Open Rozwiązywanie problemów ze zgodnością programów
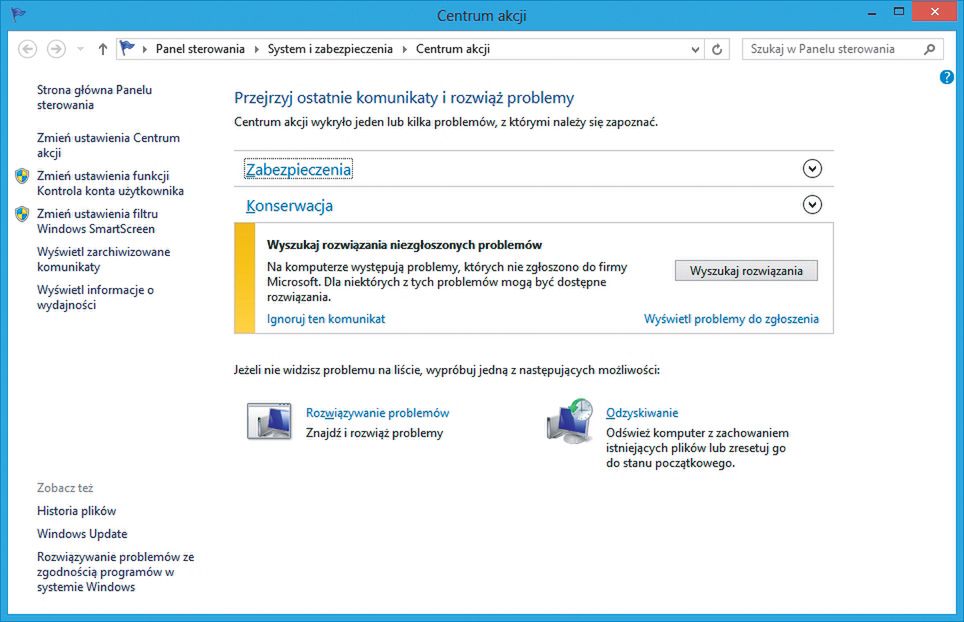Viewport: 964px width, 622px height. [x=116, y=572]
